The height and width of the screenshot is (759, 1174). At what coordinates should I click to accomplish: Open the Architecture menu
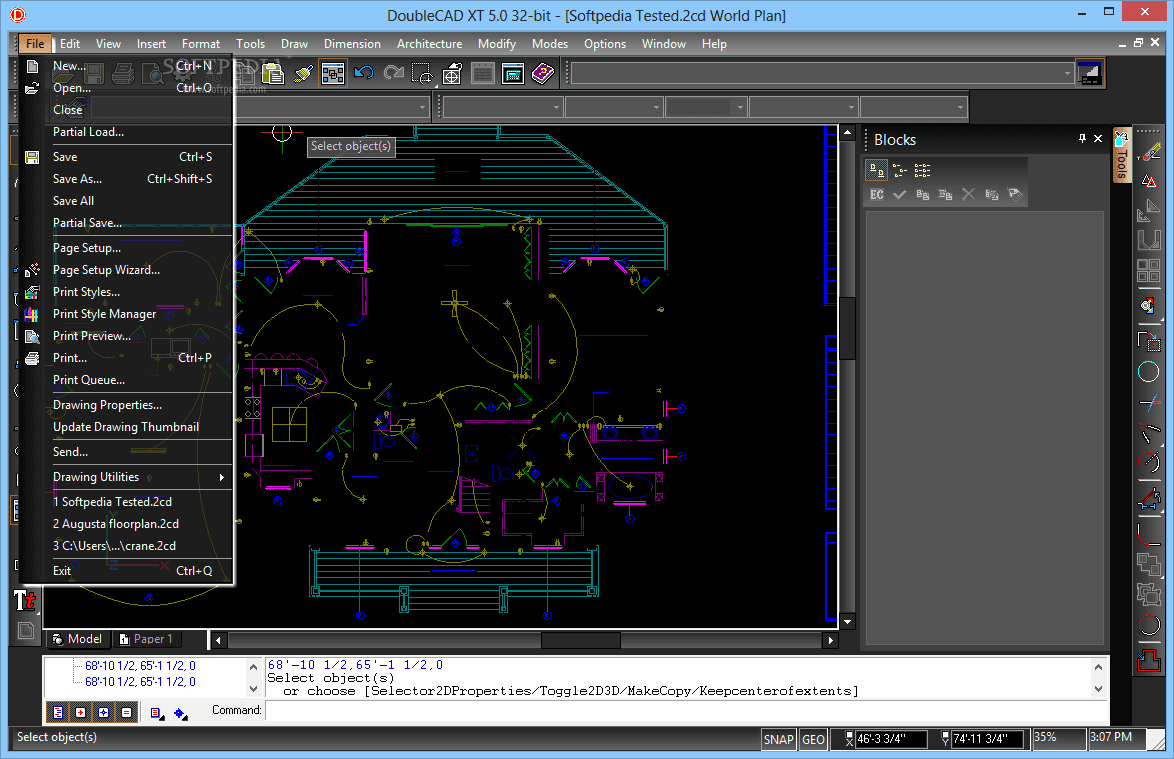point(429,43)
